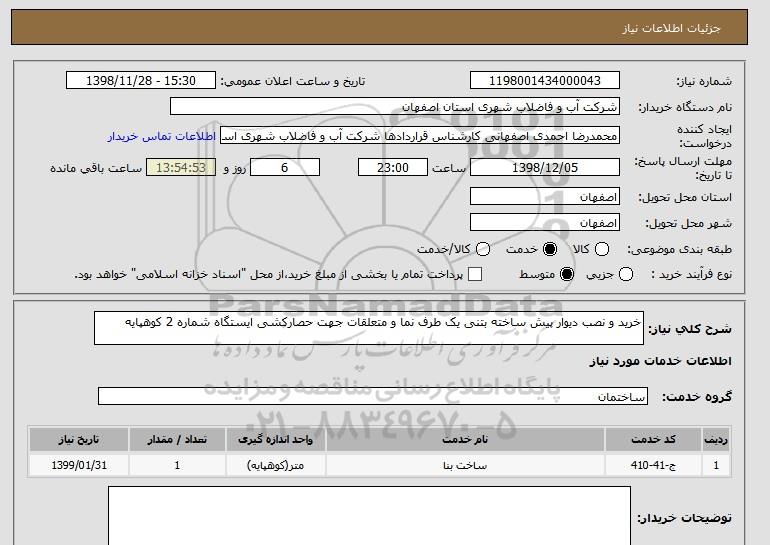Select the کالا radio button

[602, 249]
